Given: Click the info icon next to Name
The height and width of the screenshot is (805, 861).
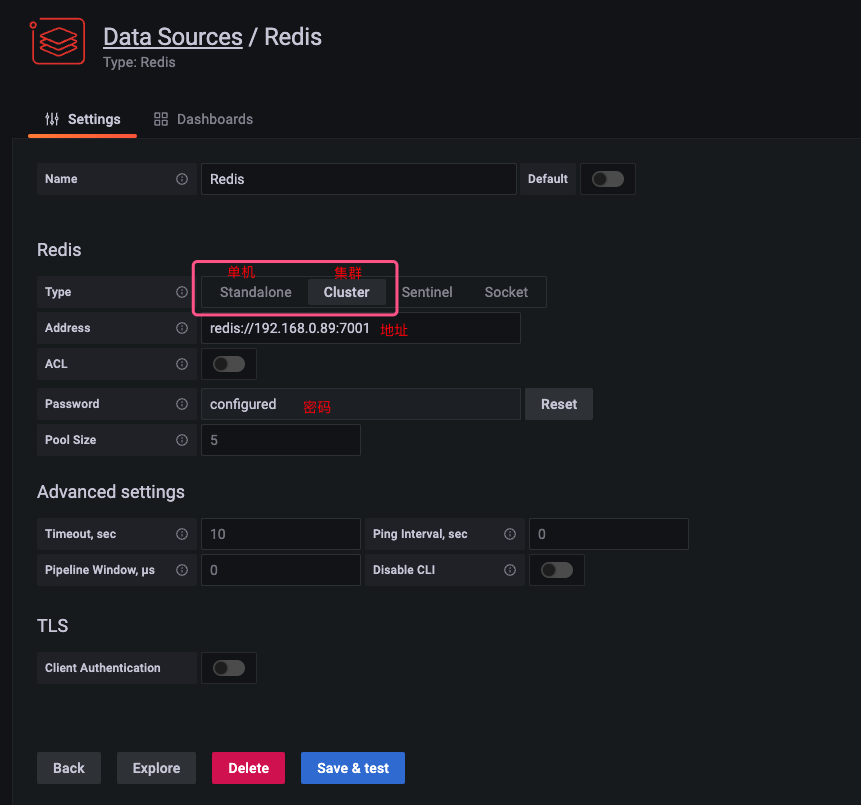Looking at the screenshot, I should click(x=182, y=179).
